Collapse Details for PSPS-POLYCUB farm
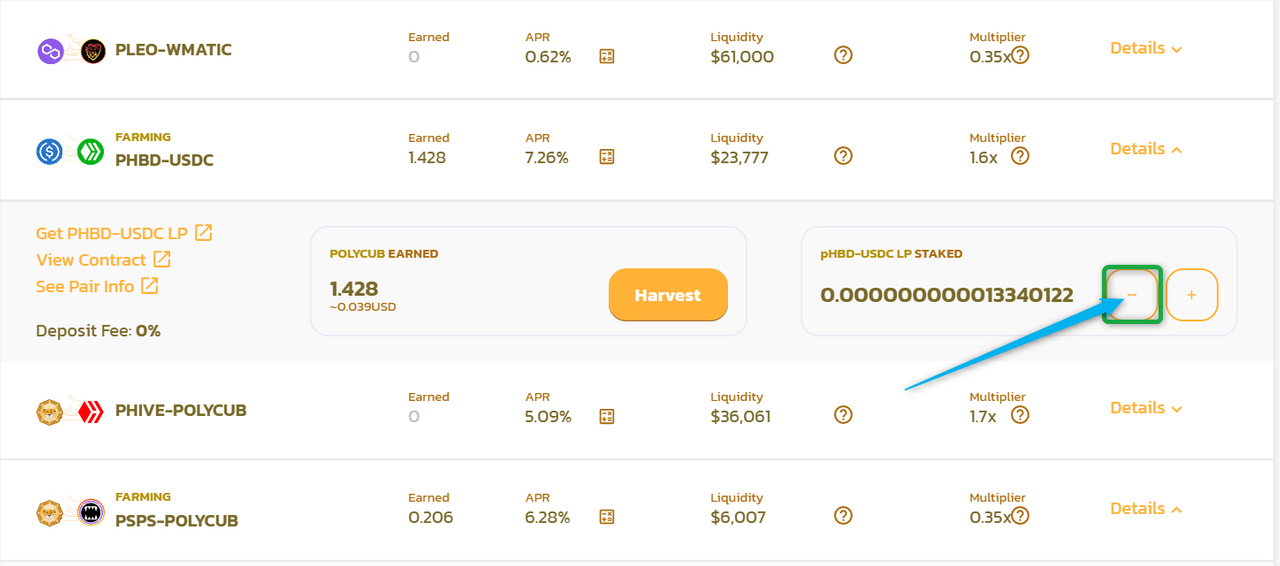1280x566 pixels. click(x=1146, y=509)
